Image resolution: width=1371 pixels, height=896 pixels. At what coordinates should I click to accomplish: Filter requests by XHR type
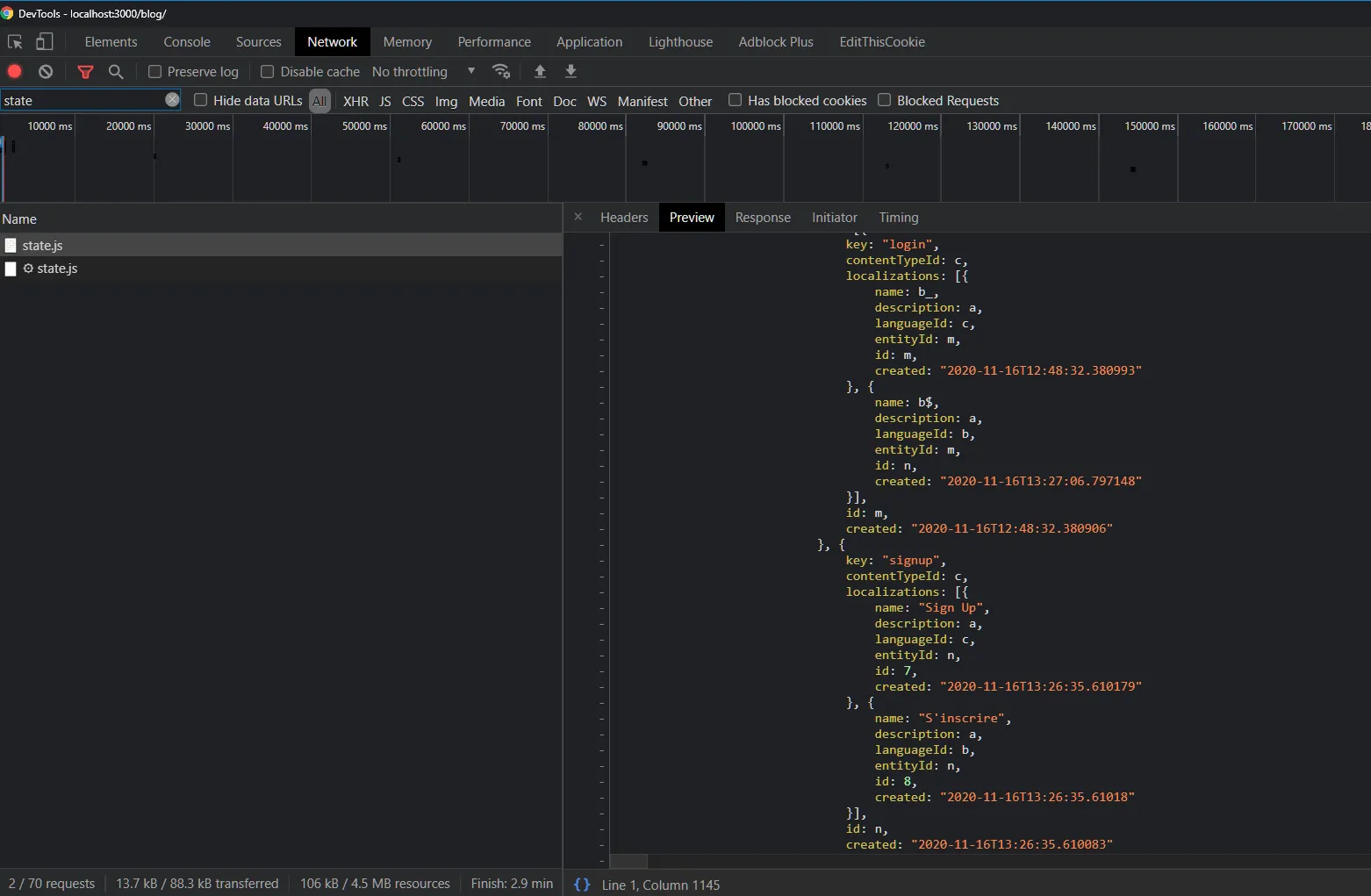tap(355, 101)
